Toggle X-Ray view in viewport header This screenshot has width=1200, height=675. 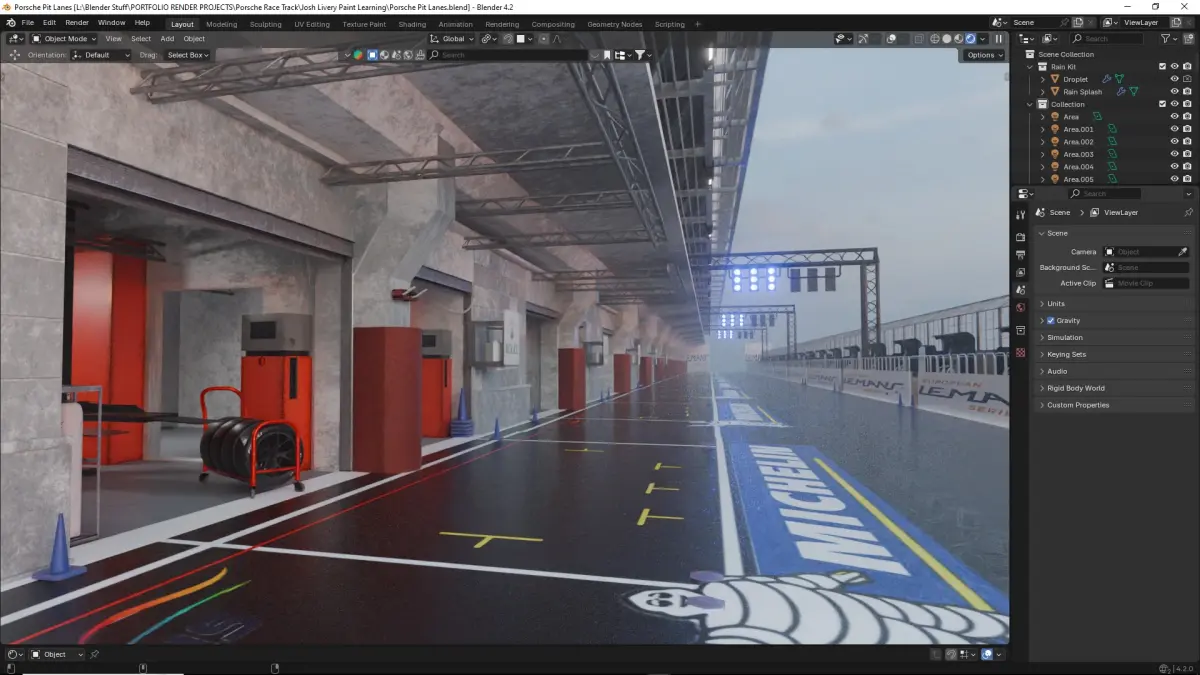(x=917, y=39)
